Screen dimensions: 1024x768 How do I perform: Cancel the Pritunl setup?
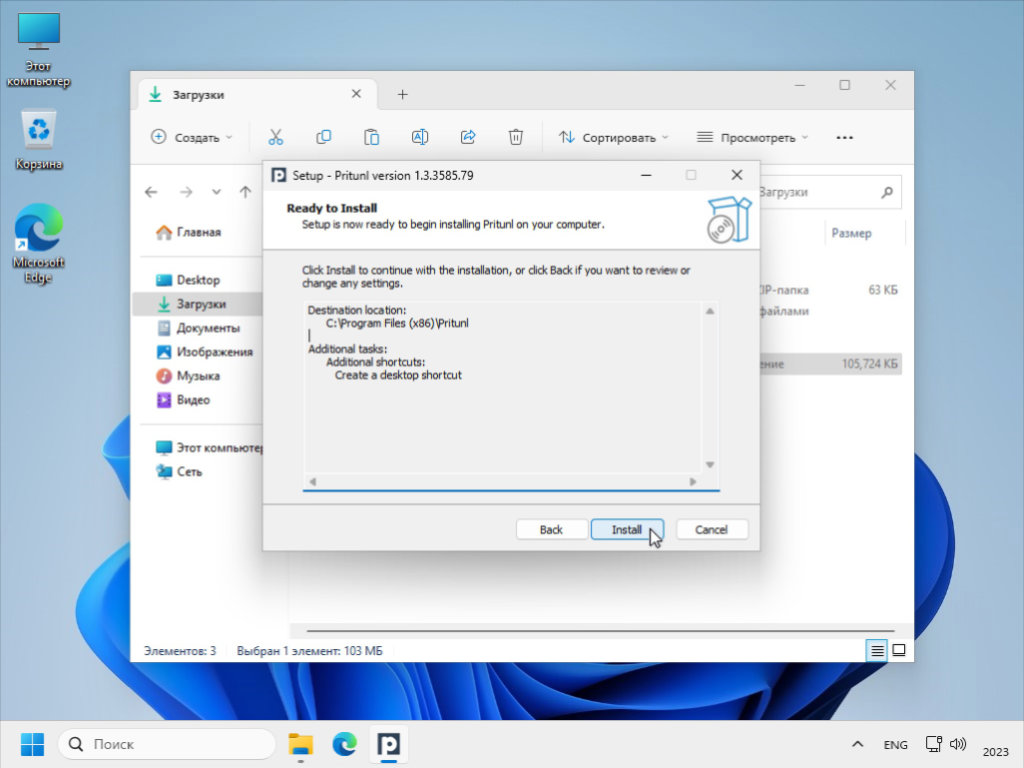[x=711, y=530]
